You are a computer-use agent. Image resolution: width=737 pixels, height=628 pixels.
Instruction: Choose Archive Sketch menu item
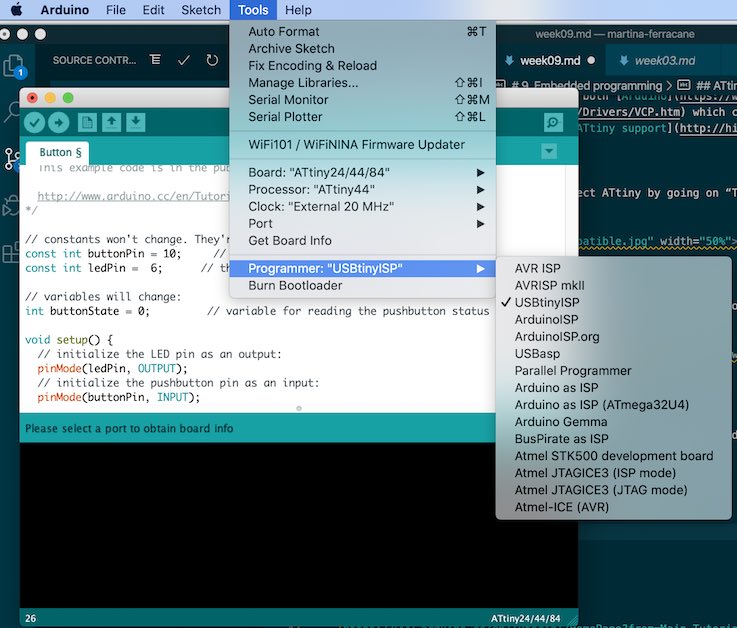click(x=362, y=48)
